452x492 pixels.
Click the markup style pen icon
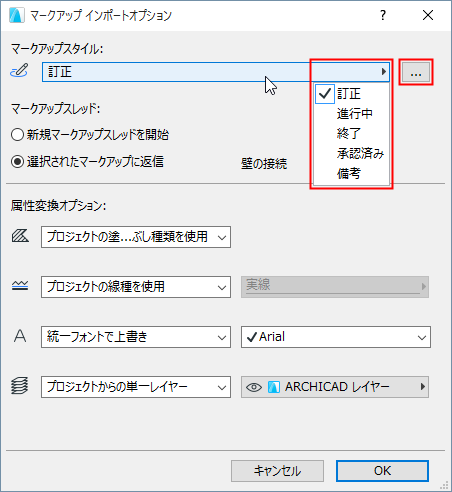(20, 71)
